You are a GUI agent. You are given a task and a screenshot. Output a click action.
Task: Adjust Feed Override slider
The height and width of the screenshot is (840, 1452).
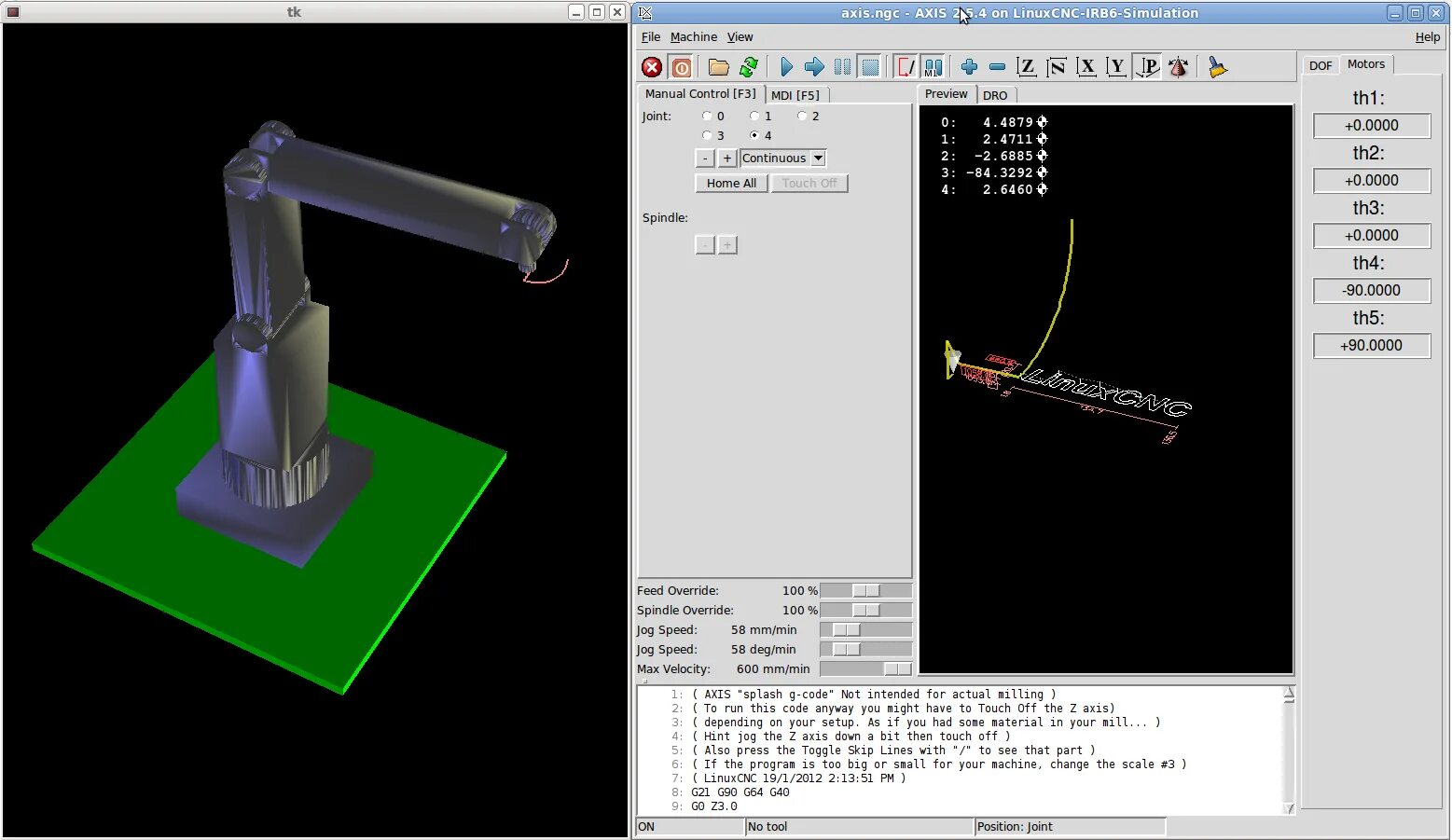tap(865, 591)
